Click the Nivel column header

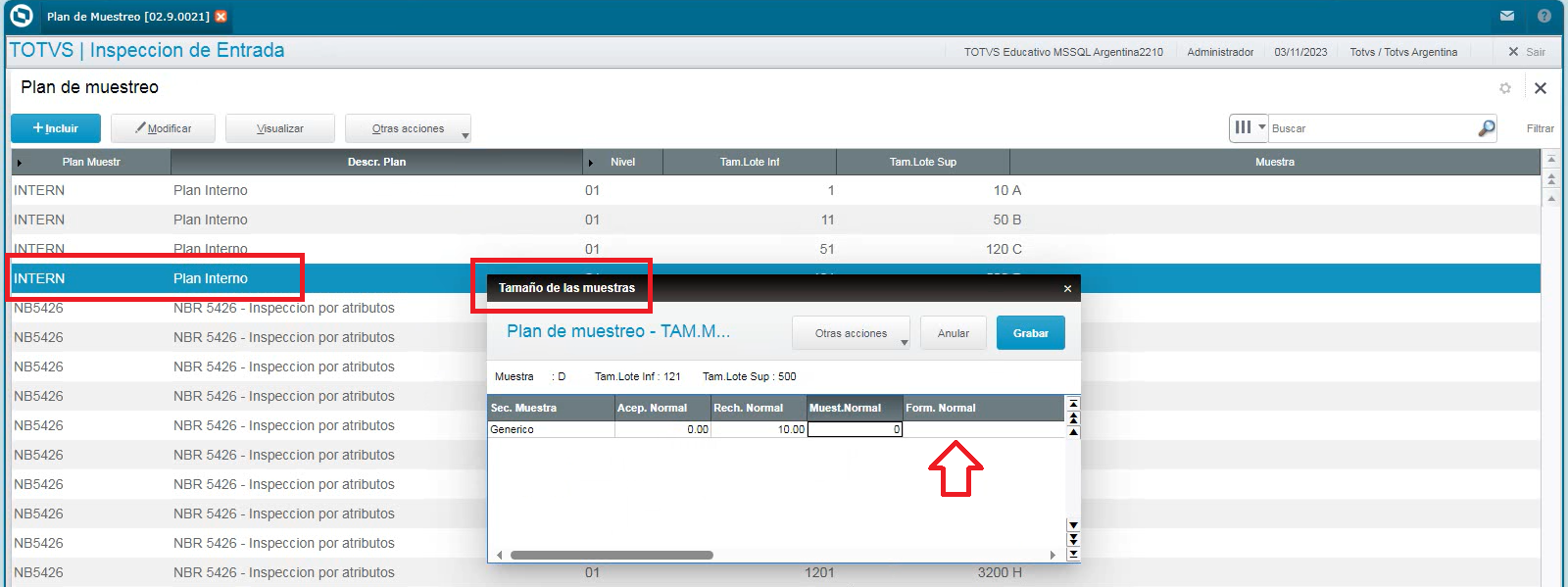(x=623, y=162)
